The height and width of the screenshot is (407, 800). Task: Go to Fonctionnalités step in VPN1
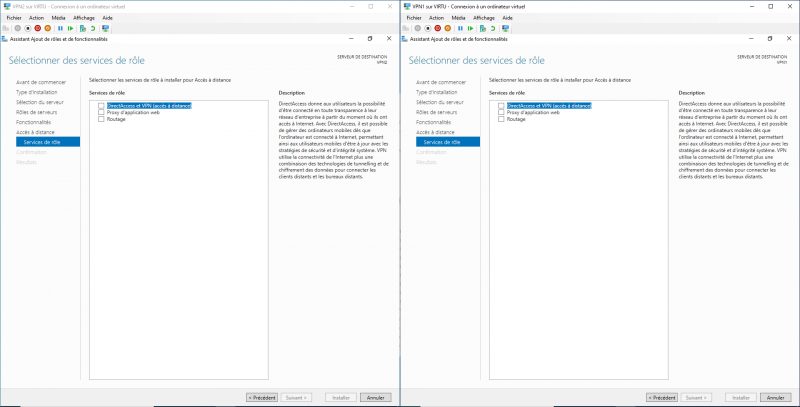434,122
